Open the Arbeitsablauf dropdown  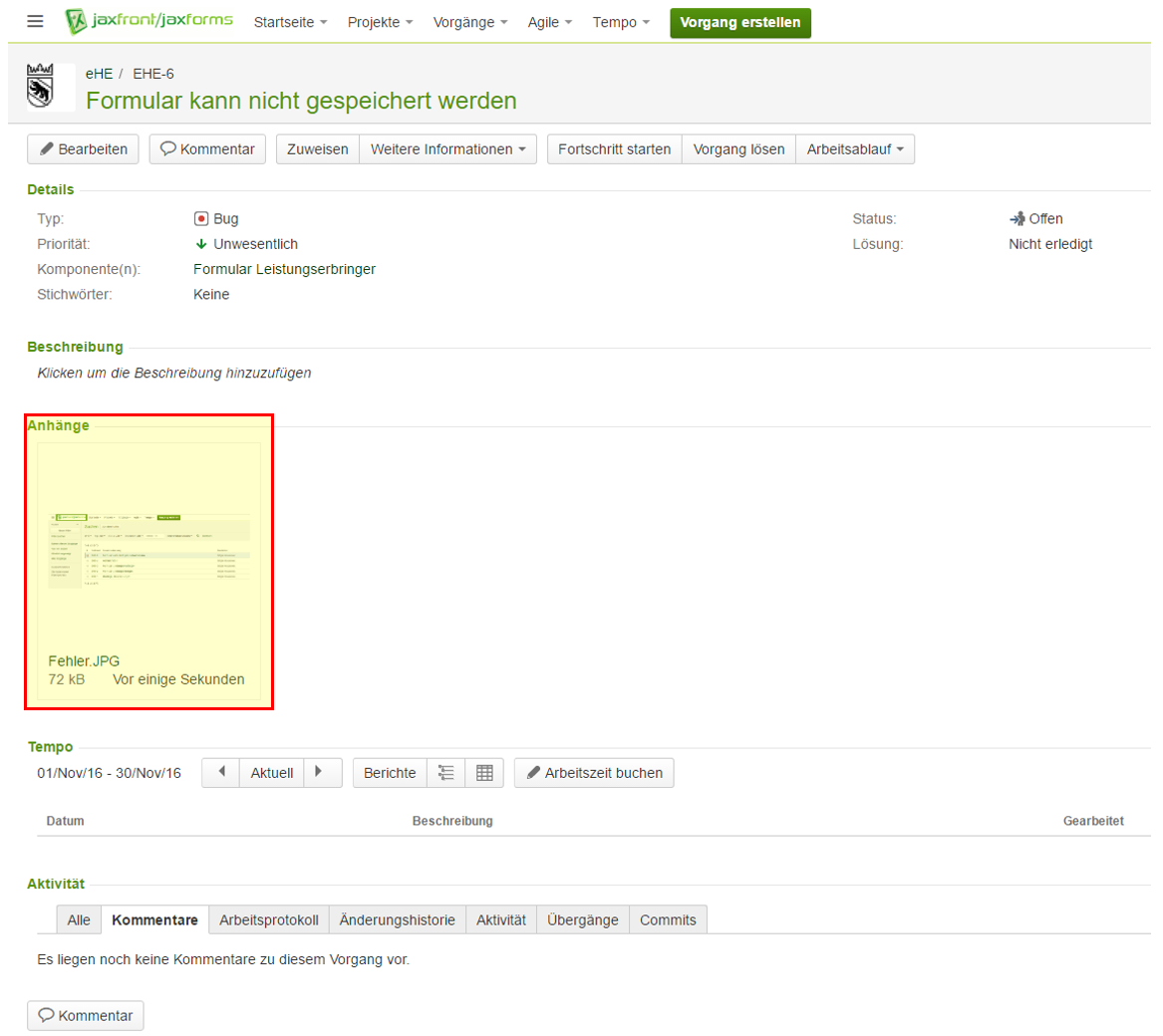pos(854,149)
